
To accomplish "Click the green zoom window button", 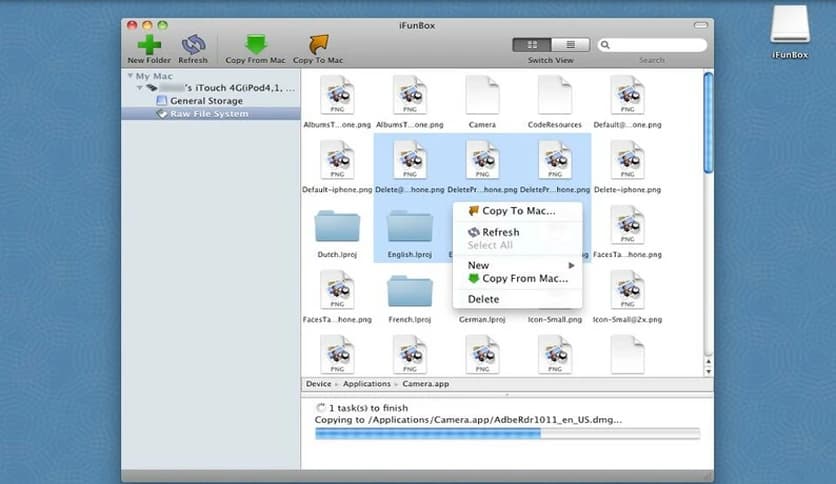I will [x=163, y=25].
